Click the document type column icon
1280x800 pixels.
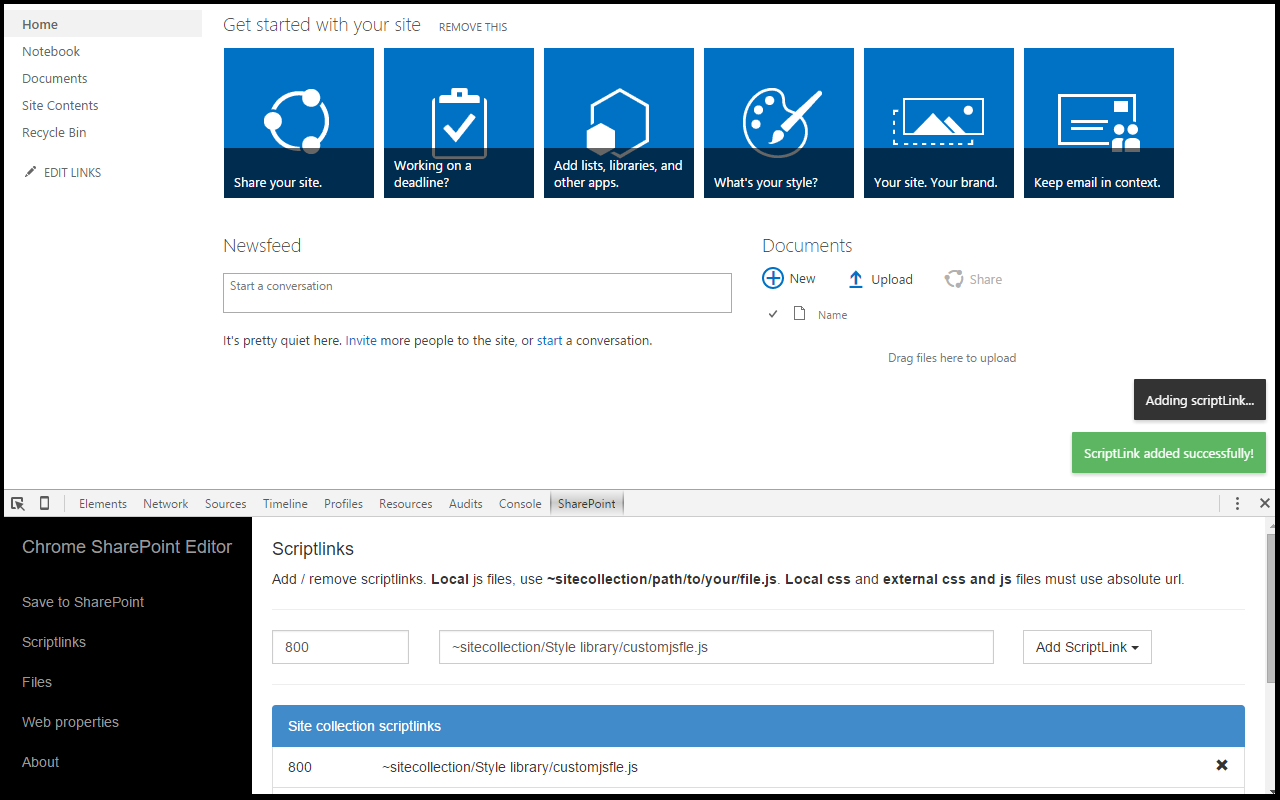799,314
